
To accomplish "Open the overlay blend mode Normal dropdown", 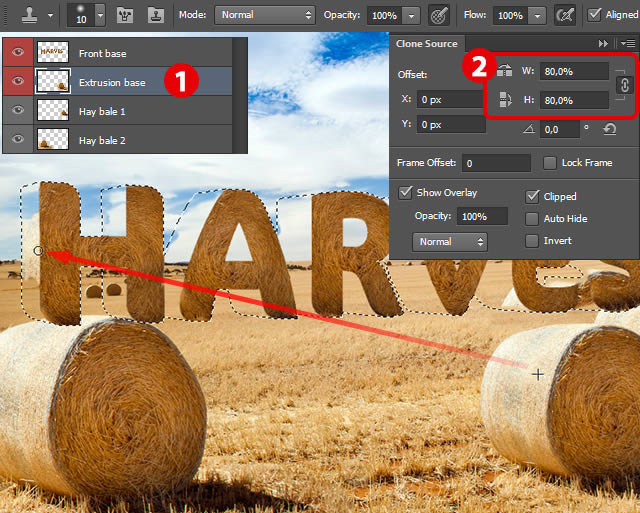I will [450, 242].
